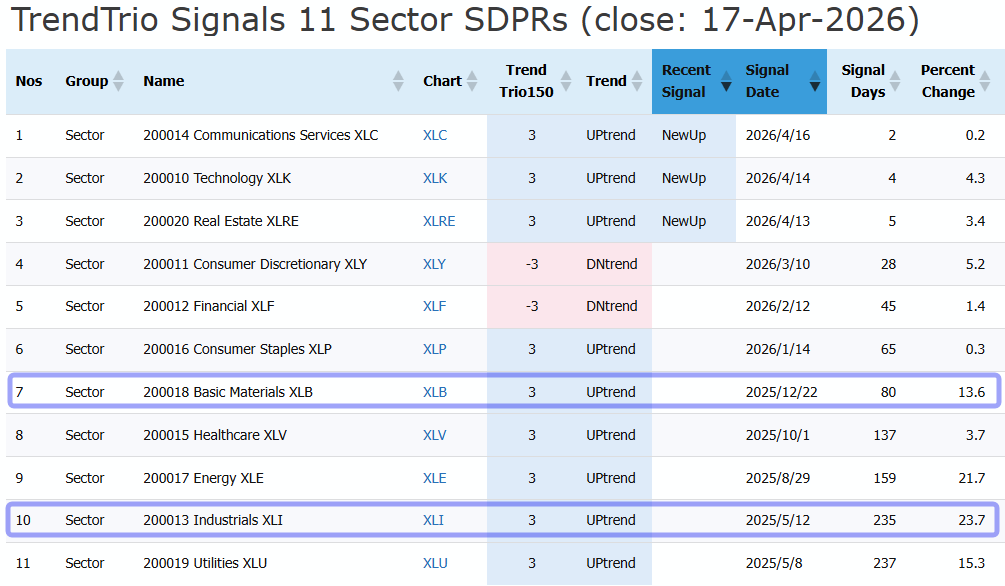Sort by Signal Days arrows
This screenshot has width=1005, height=586.
[897, 82]
